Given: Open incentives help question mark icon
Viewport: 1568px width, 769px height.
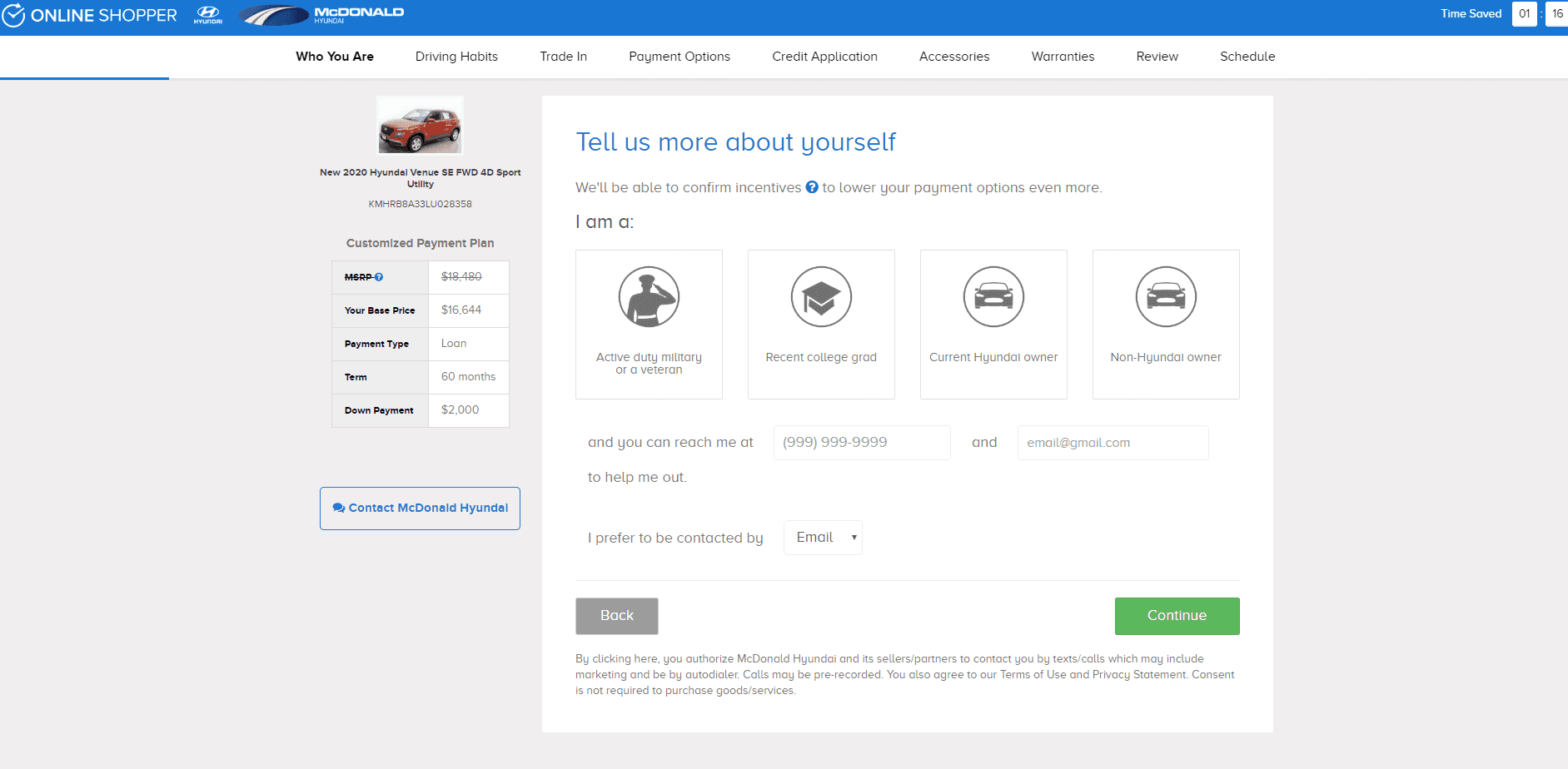Looking at the screenshot, I should (812, 187).
